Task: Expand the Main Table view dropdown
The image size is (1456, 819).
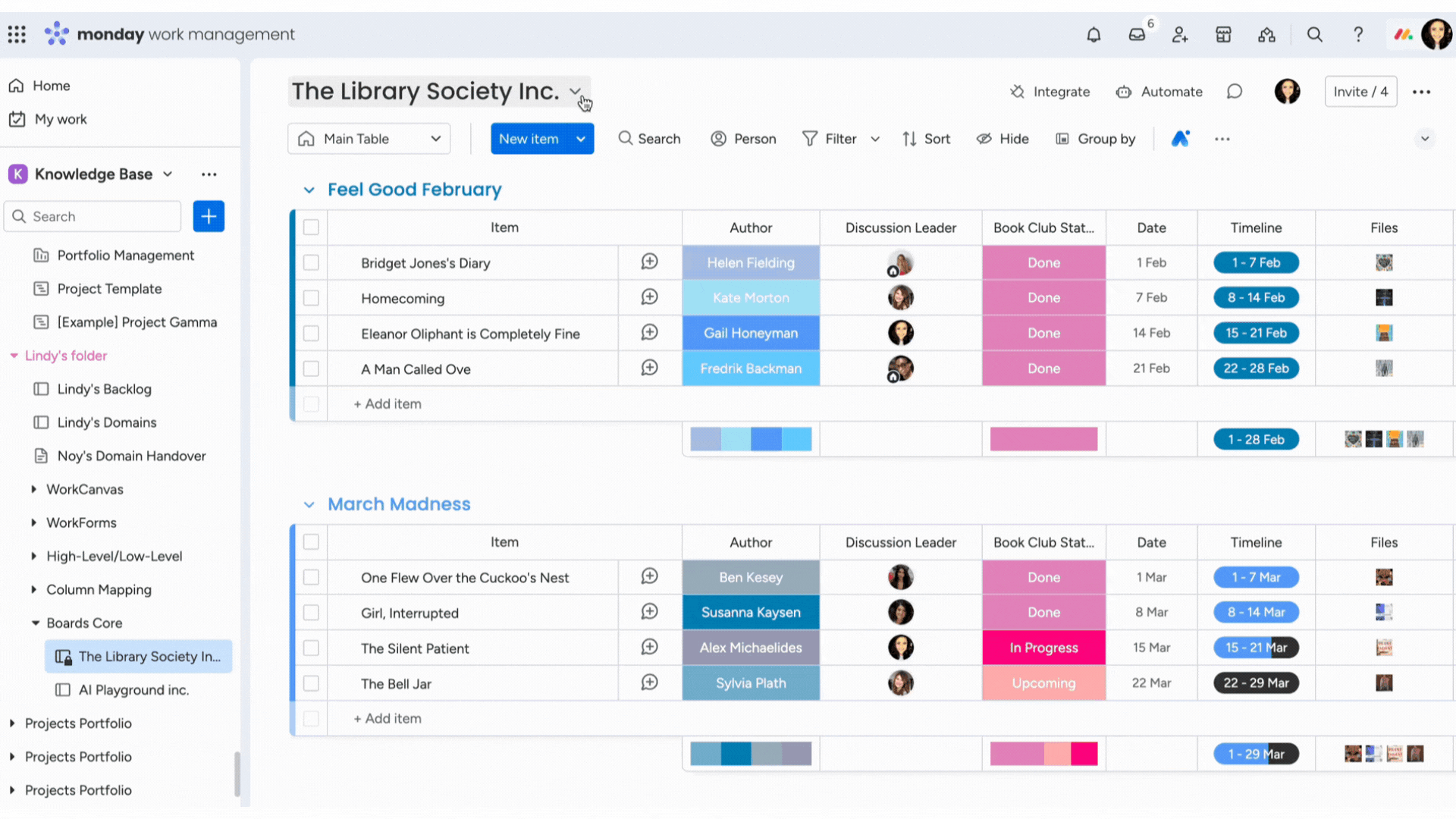Action: pyautogui.click(x=436, y=138)
